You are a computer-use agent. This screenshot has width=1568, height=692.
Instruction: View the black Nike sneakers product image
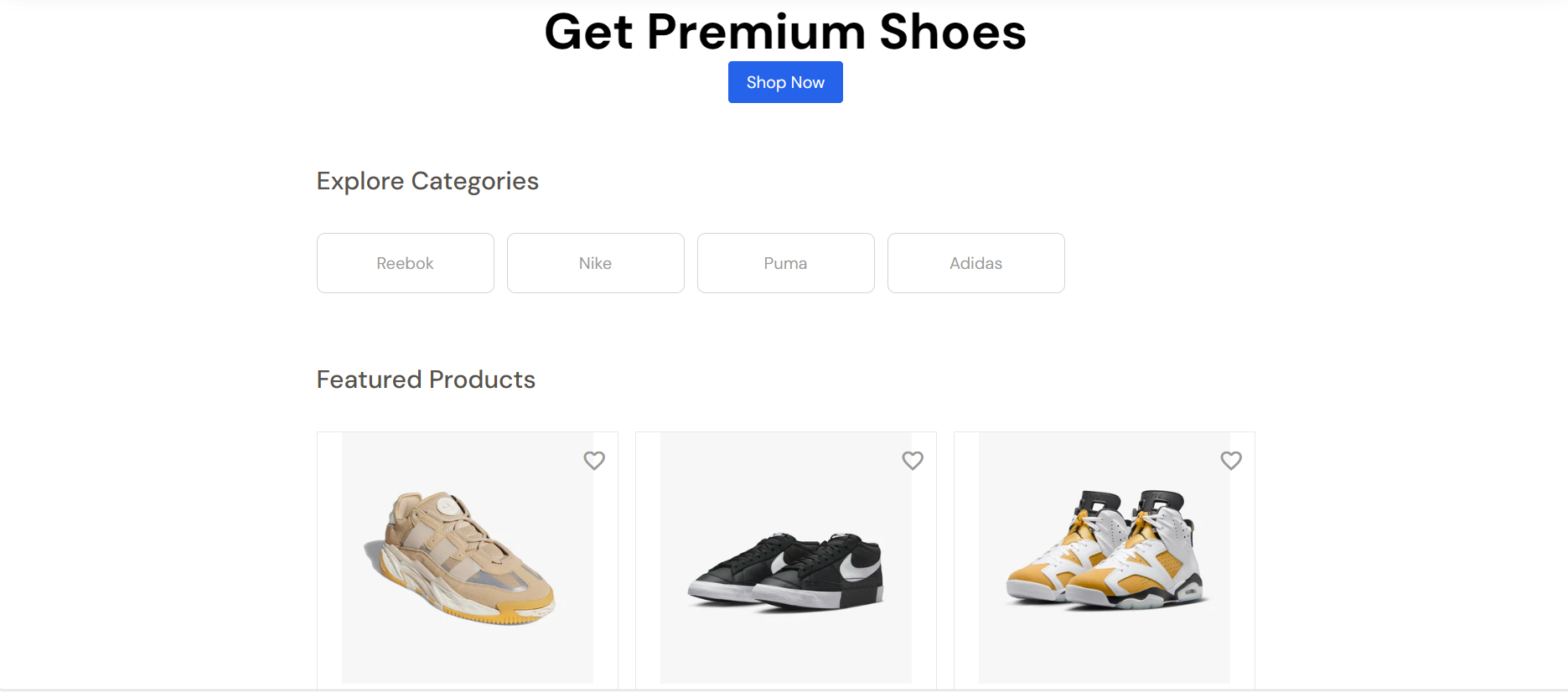[786, 558]
